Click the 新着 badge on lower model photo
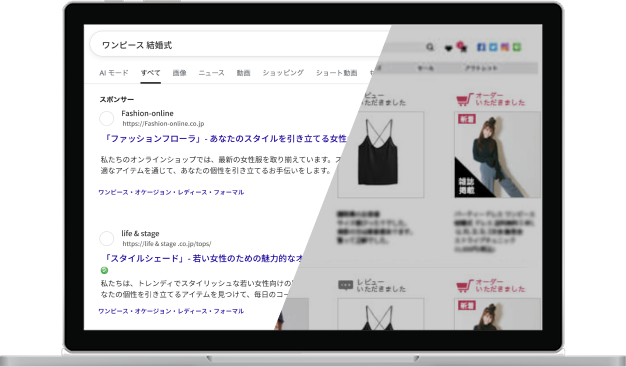 pyautogui.click(x=467, y=306)
